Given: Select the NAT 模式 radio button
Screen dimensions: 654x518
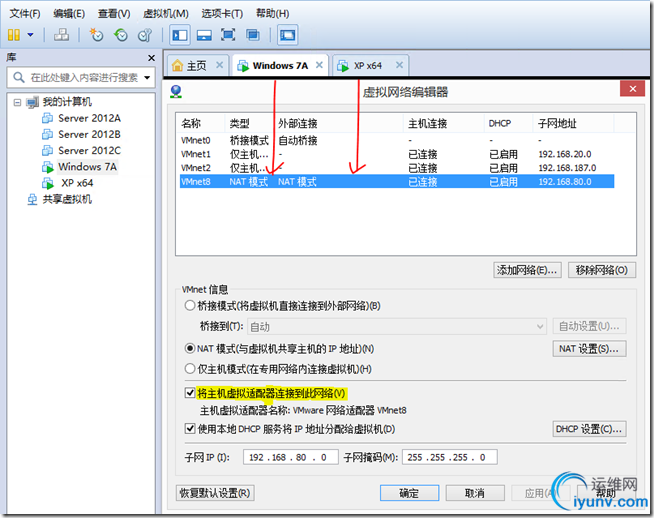Looking at the screenshot, I should click(x=190, y=348).
